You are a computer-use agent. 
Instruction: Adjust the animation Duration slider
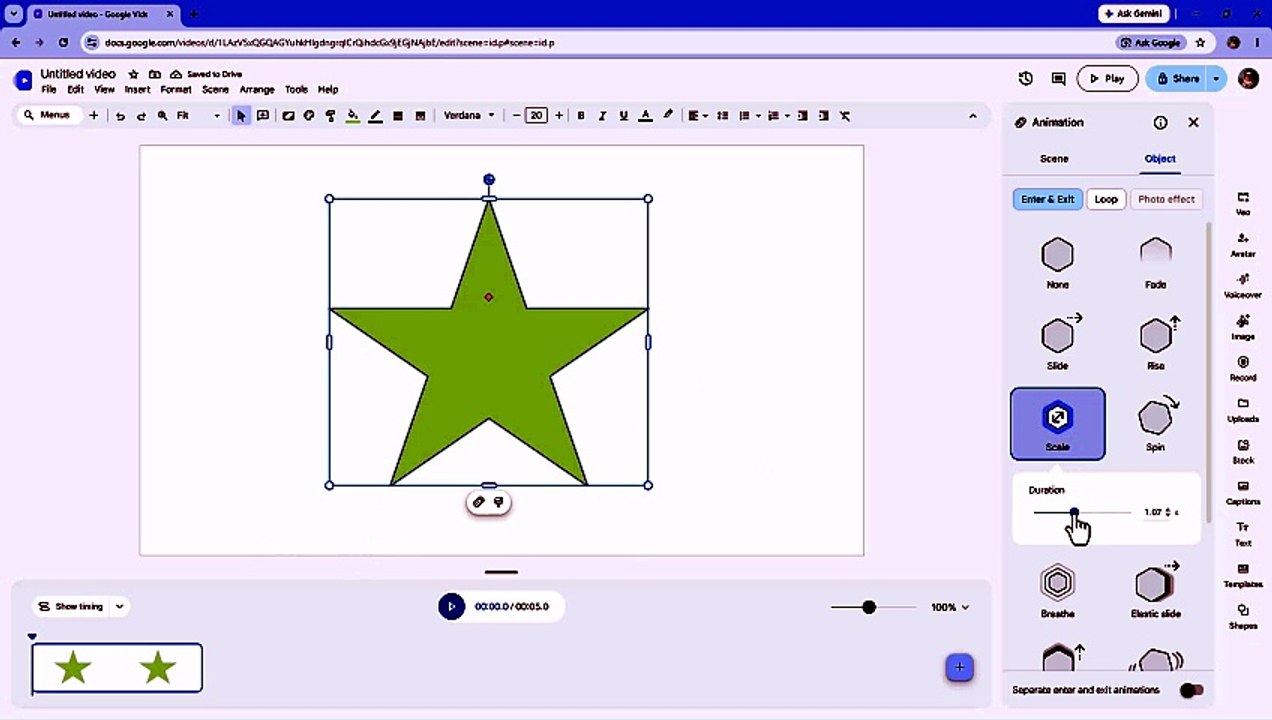coord(1082,512)
